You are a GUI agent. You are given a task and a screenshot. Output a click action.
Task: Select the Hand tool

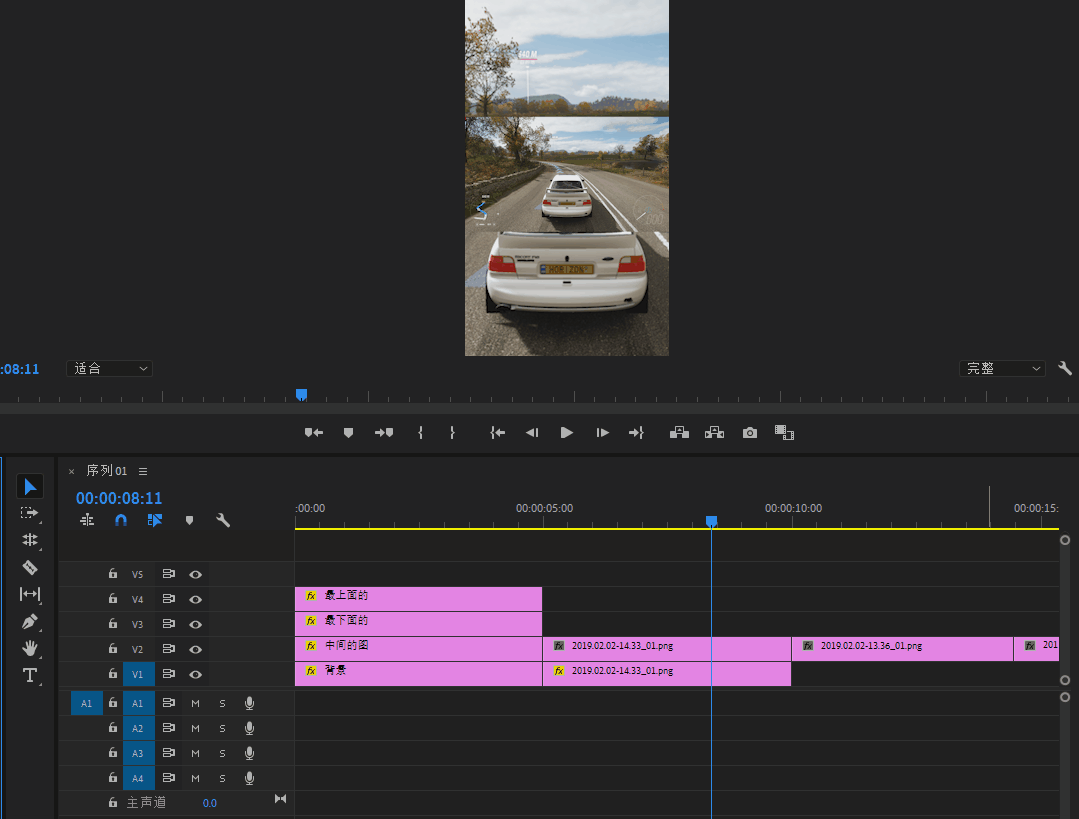pos(30,648)
